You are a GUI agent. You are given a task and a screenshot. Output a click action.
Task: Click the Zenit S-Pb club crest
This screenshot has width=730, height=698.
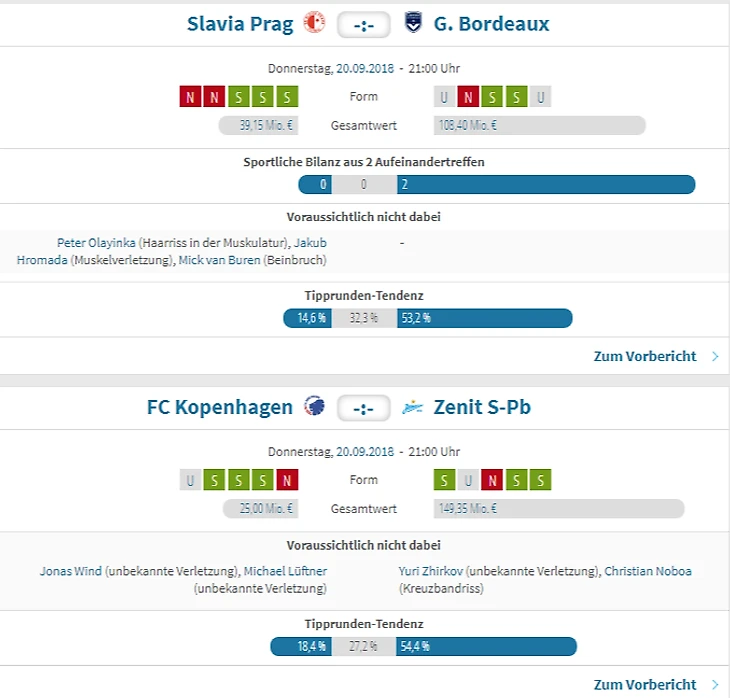413,407
